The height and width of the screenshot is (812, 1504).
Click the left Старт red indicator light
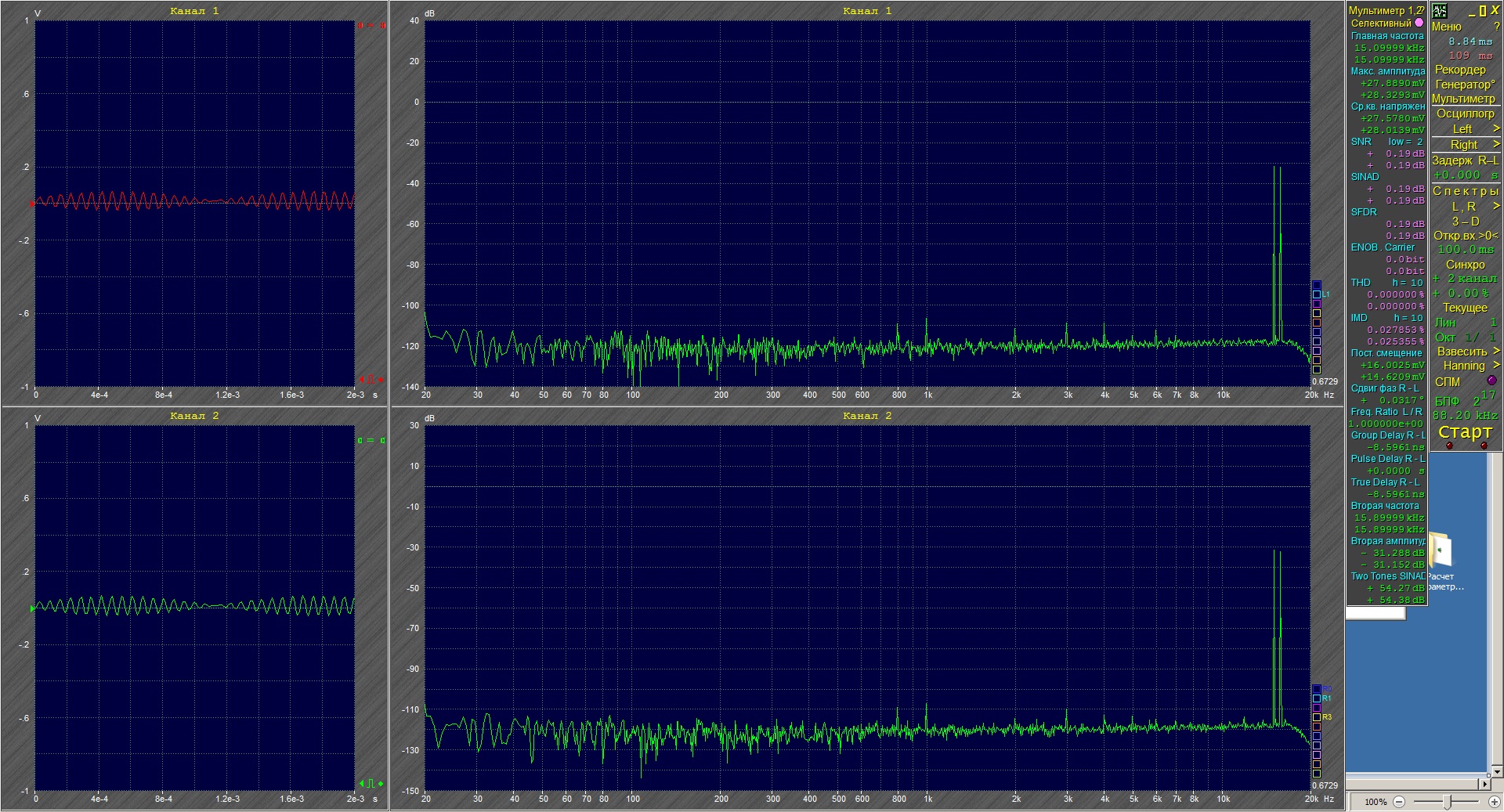click(1448, 446)
